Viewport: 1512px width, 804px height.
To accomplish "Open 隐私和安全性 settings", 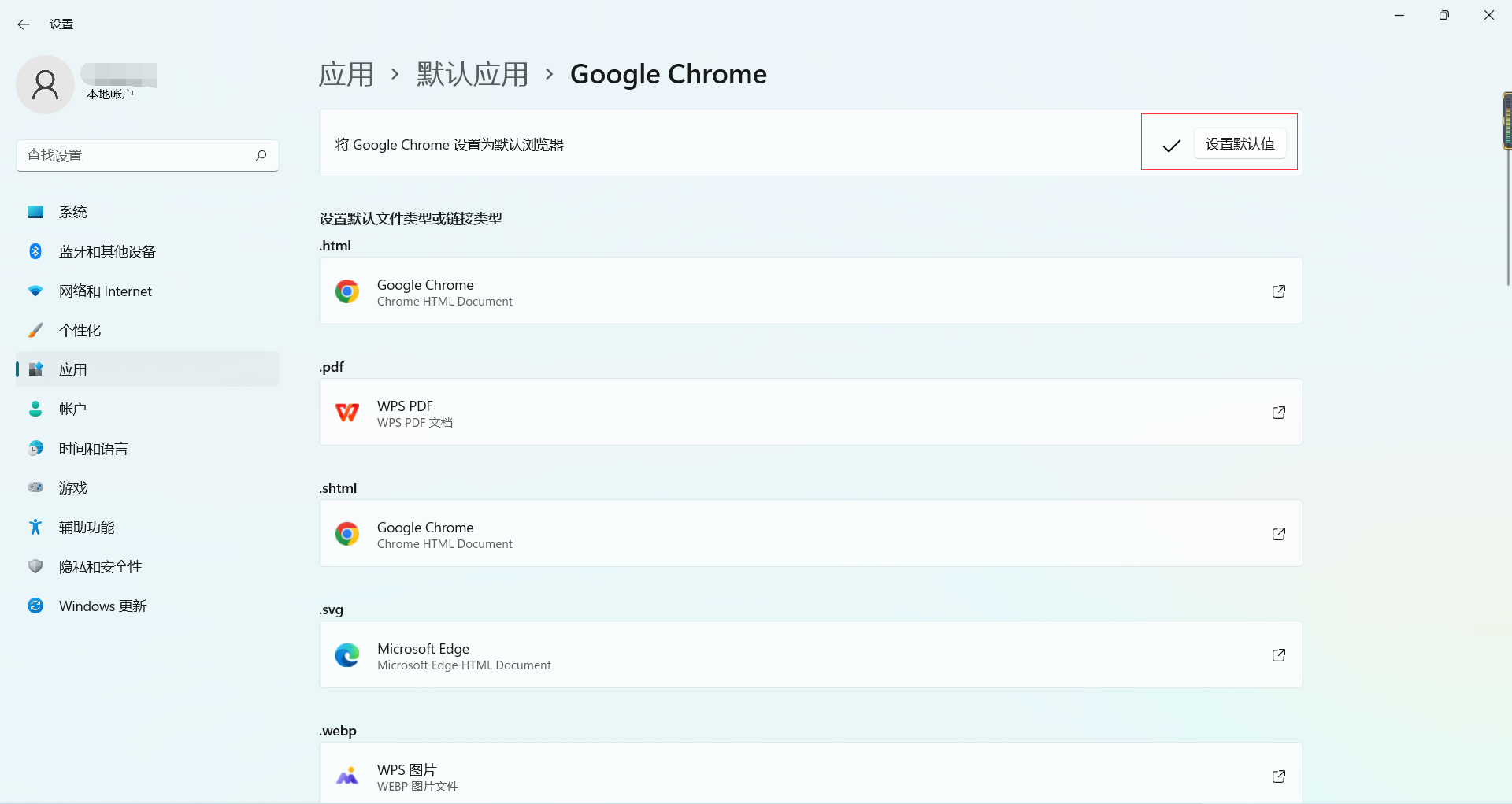I will (x=147, y=566).
